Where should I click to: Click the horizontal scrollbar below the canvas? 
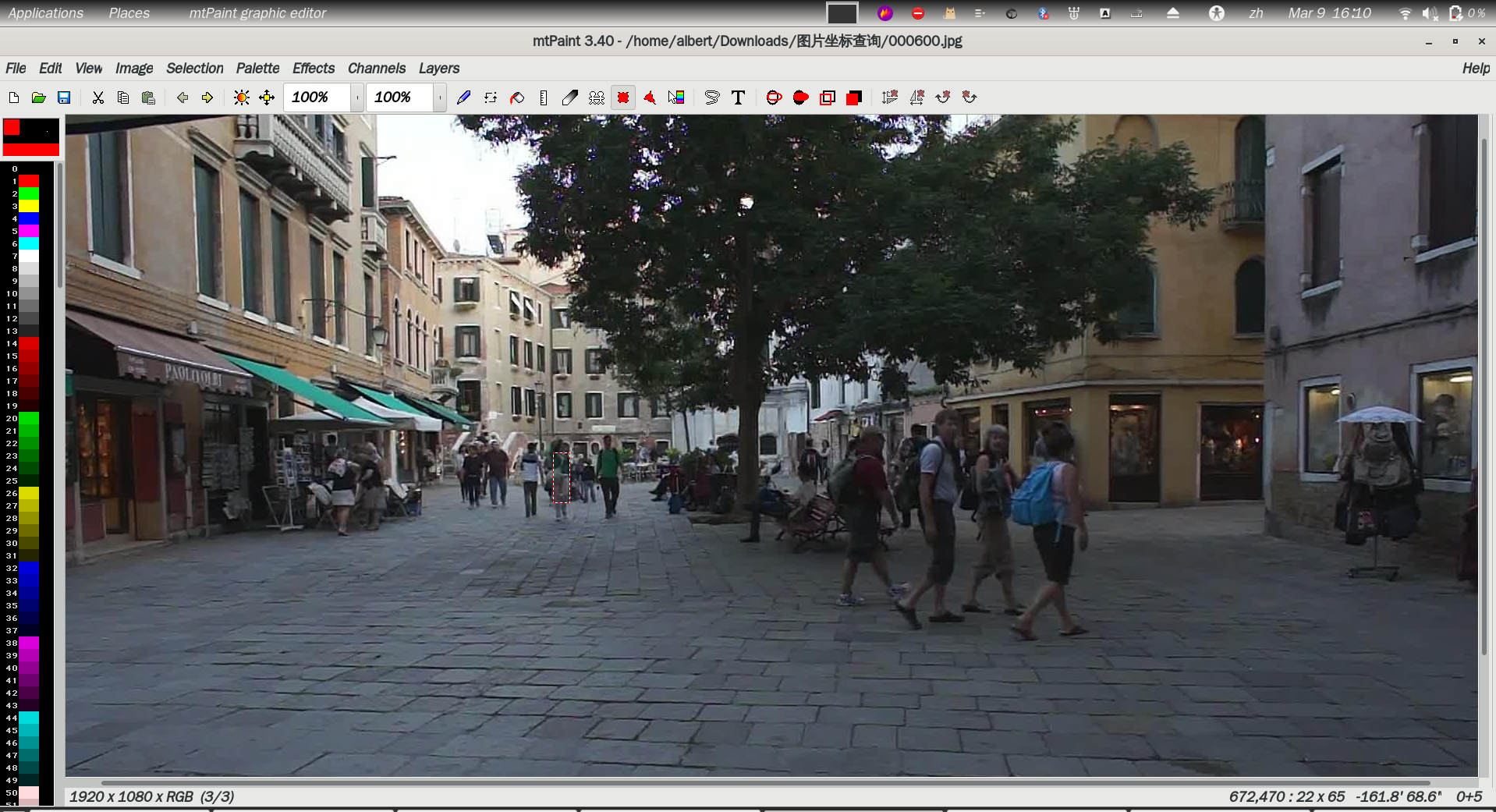pos(764,782)
